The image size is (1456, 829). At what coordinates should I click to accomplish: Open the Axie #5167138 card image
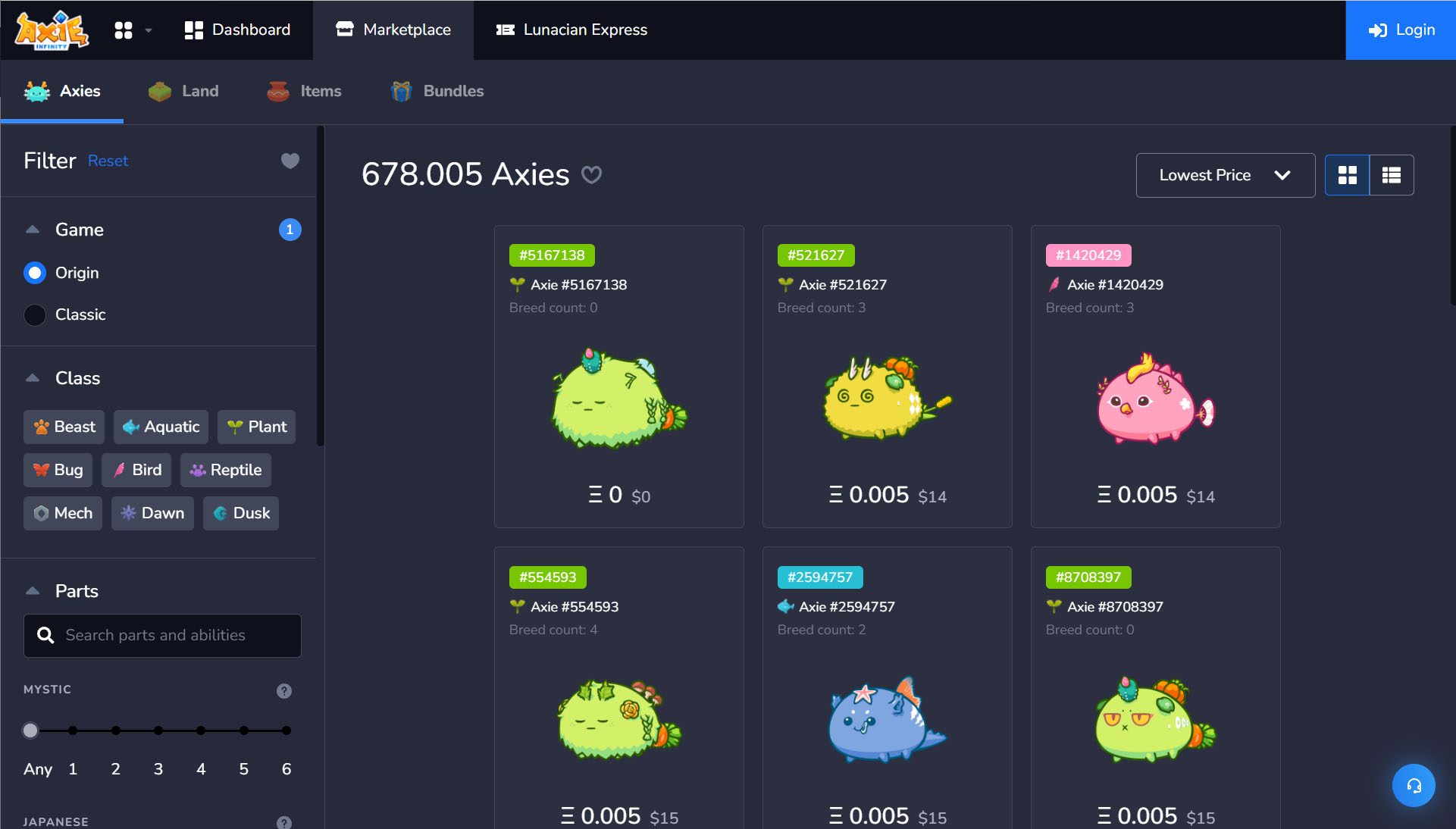pos(618,398)
